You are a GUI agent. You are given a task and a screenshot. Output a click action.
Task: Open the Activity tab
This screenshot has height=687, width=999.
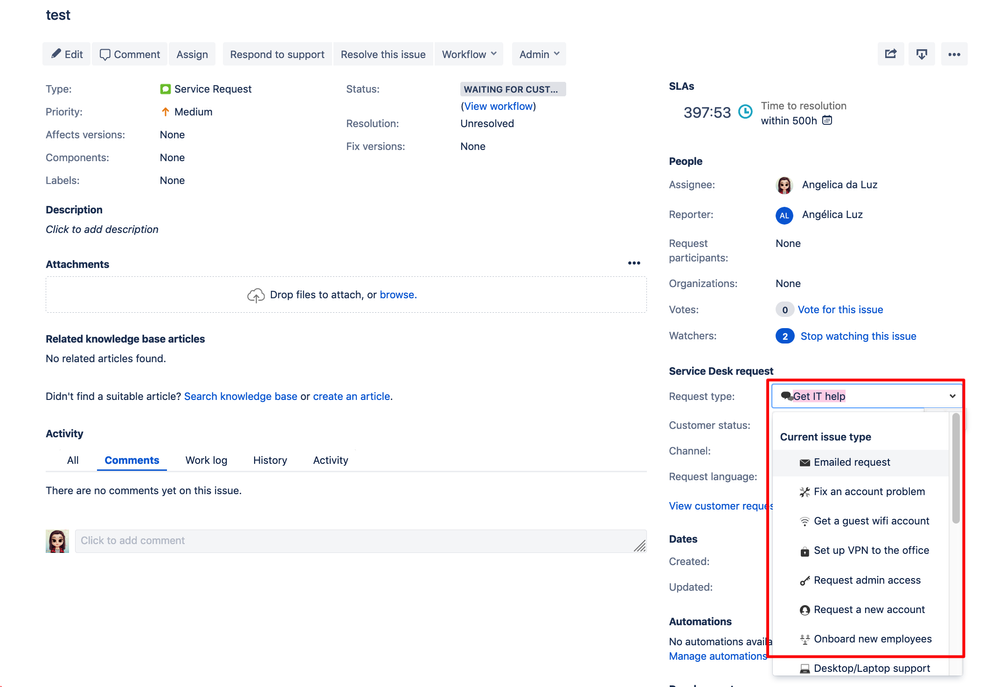331,460
